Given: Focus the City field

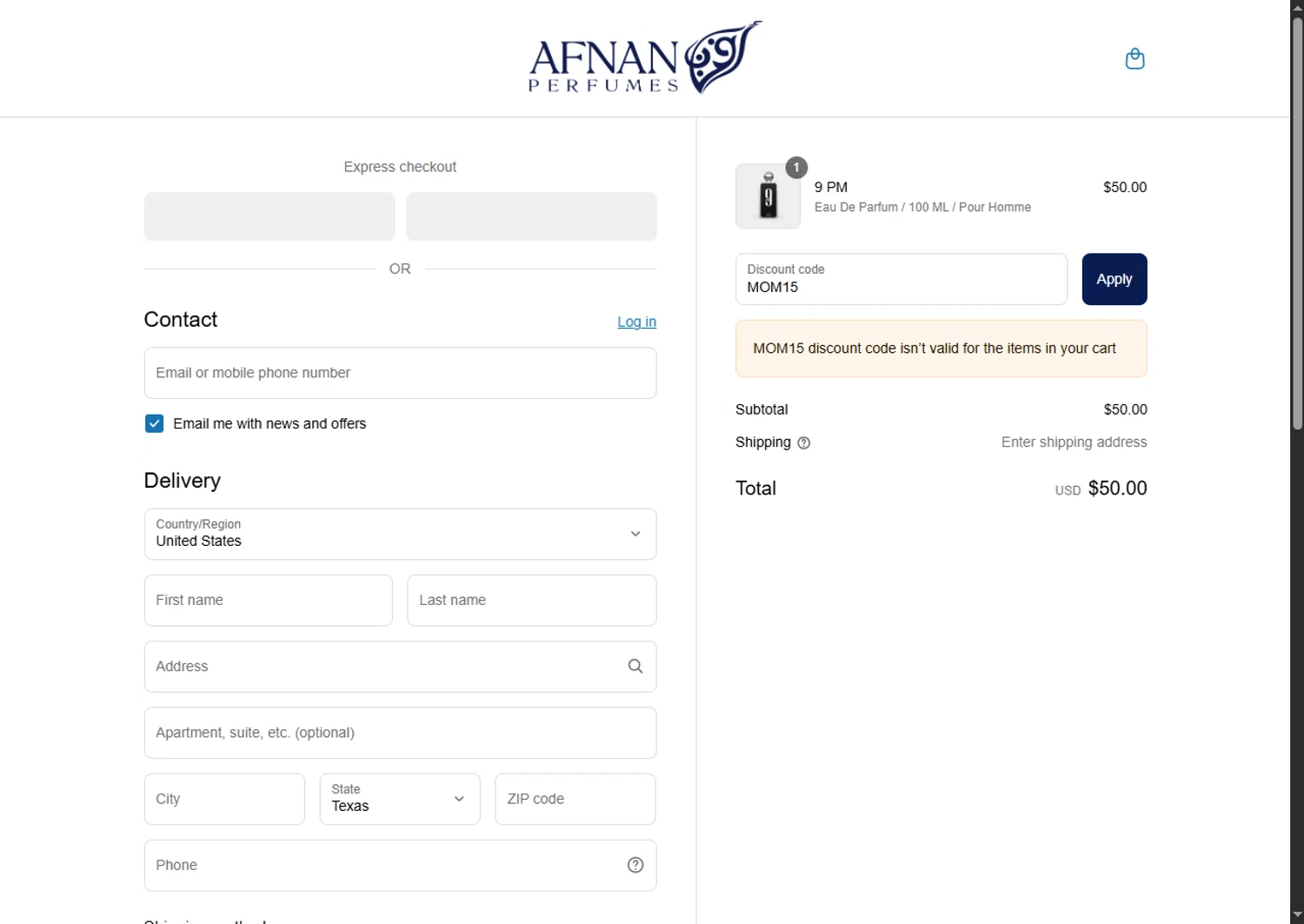Looking at the screenshot, I should coord(224,799).
